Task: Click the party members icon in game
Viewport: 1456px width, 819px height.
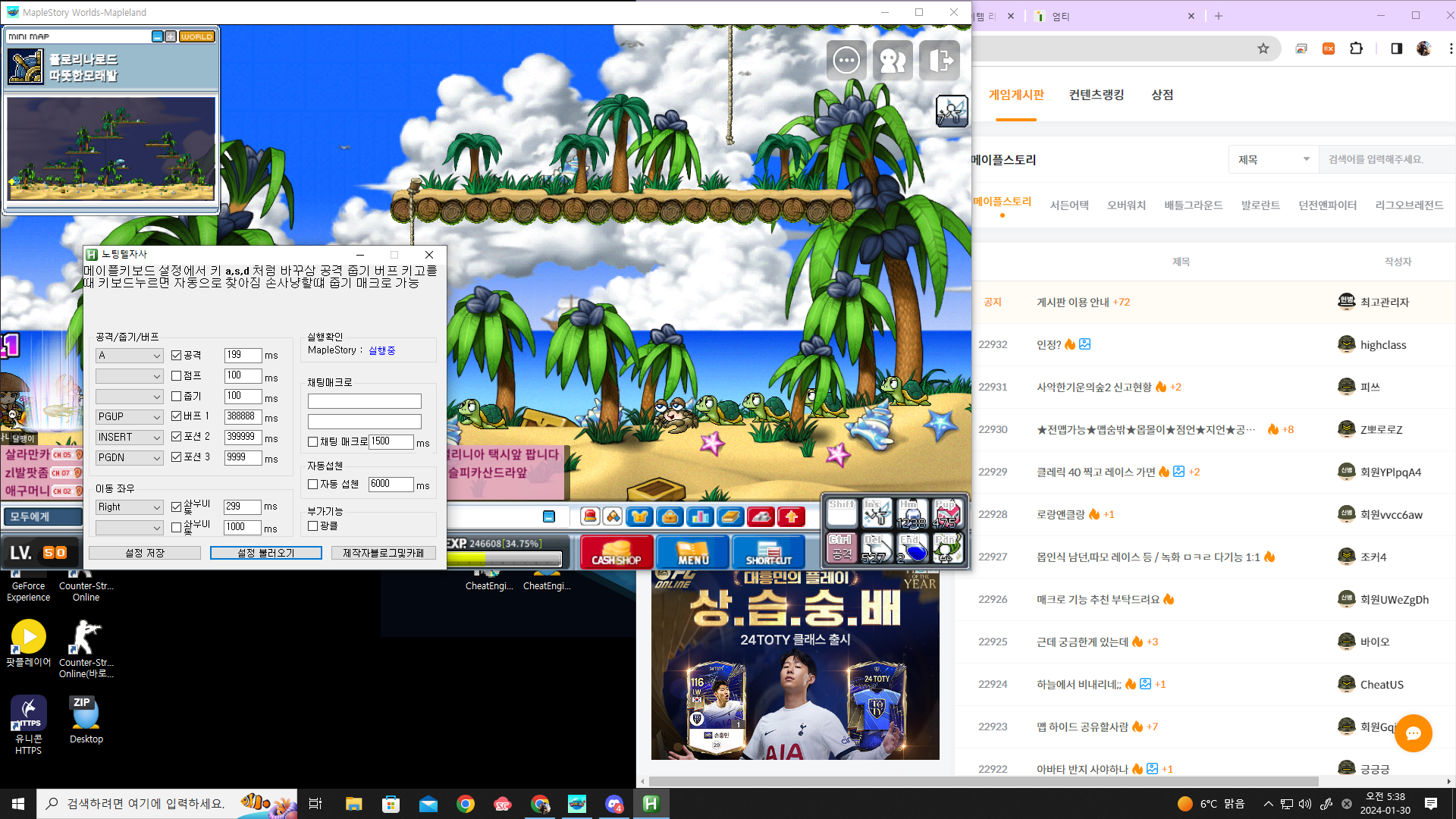Action: 893,61
